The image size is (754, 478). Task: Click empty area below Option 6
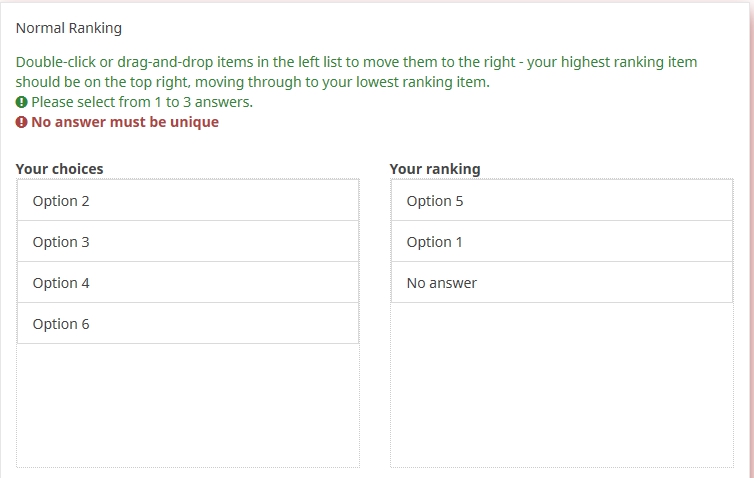coord(187,405)
